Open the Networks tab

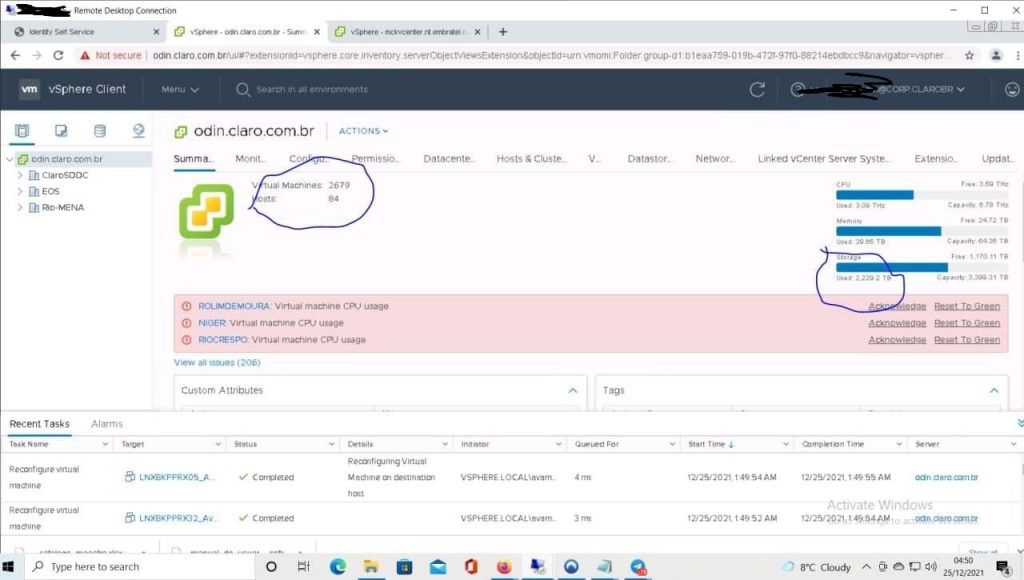click(715, 159)
